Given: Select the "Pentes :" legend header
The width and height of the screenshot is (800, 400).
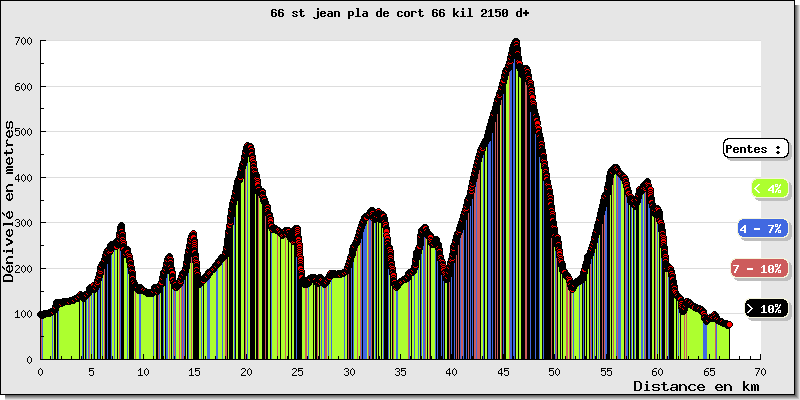Looking at the screenshot, I should click(755, 148).
